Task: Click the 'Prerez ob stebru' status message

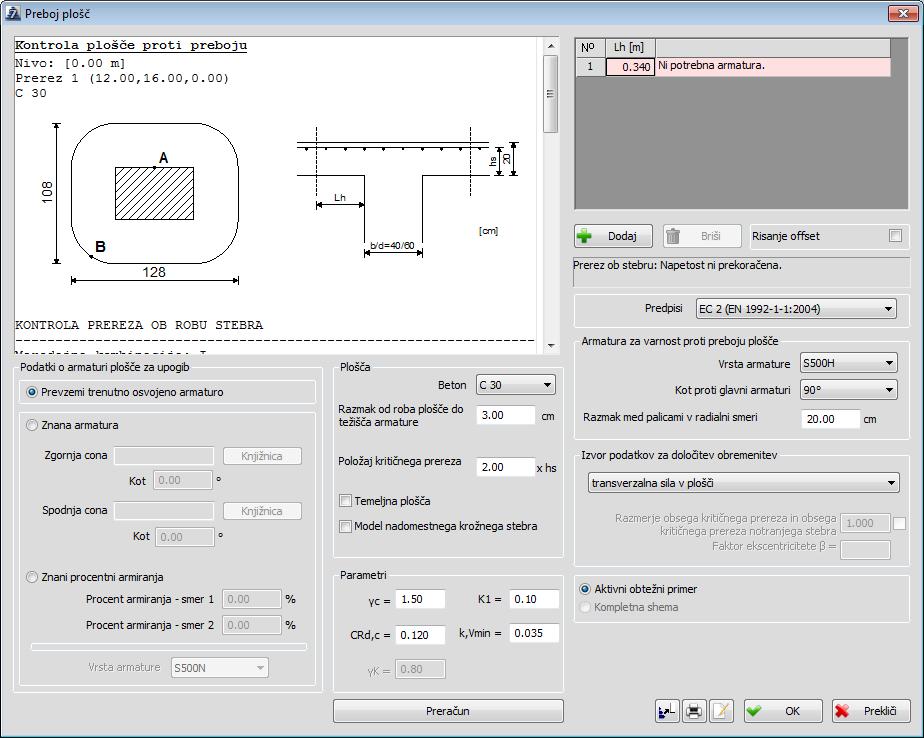Action: (x=677, y=265)
